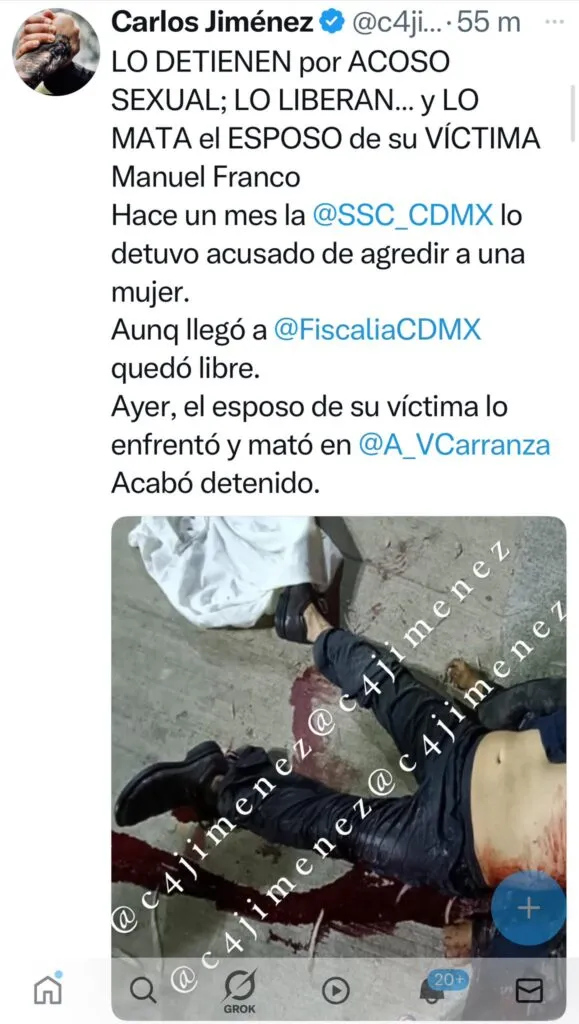The width and height of the screenshot is (579, 1024).
Task: Tap the blue compose plus button
Action: point(528,908)
